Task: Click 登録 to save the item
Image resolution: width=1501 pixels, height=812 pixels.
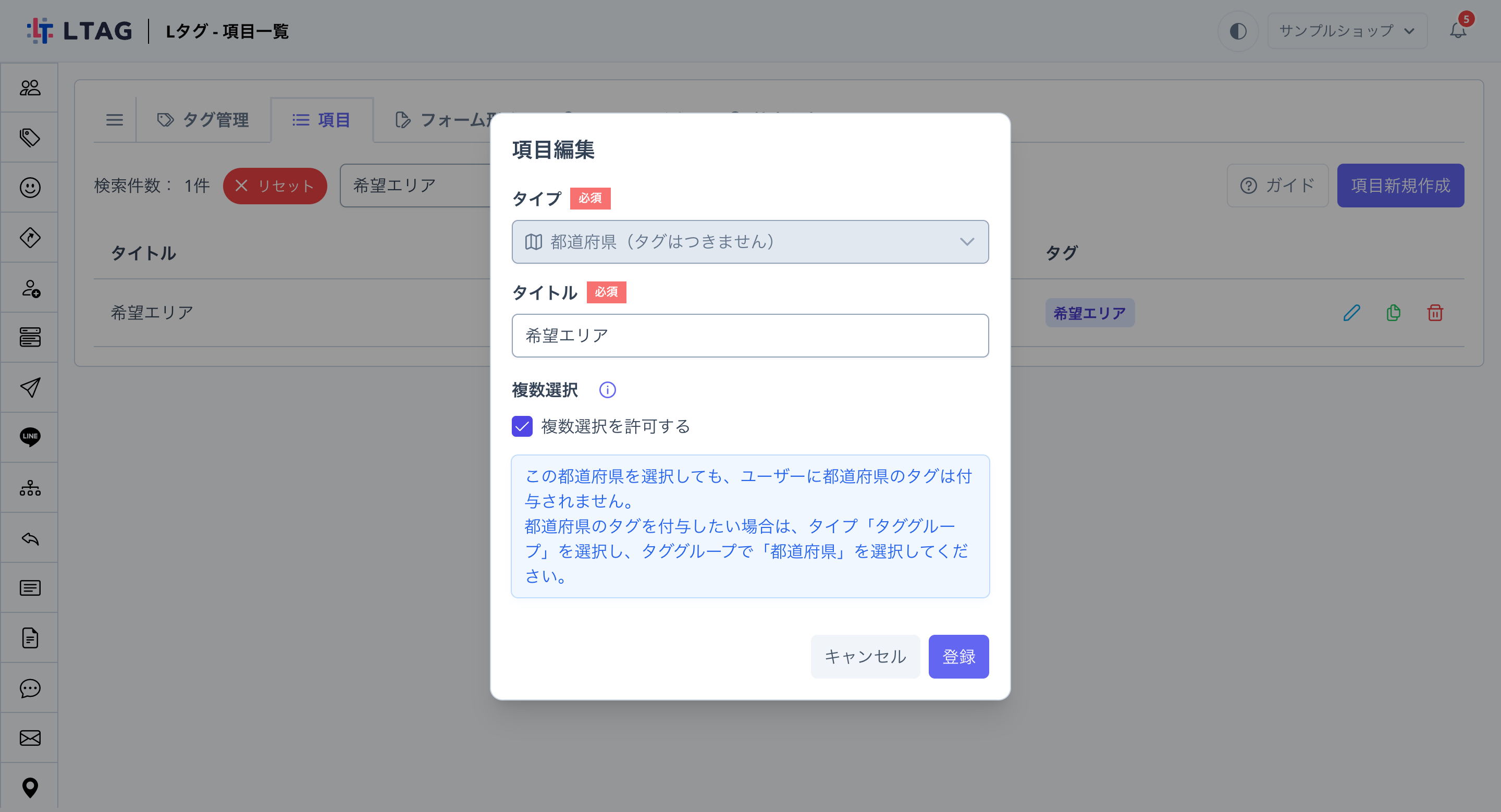Action: (958, 657)
